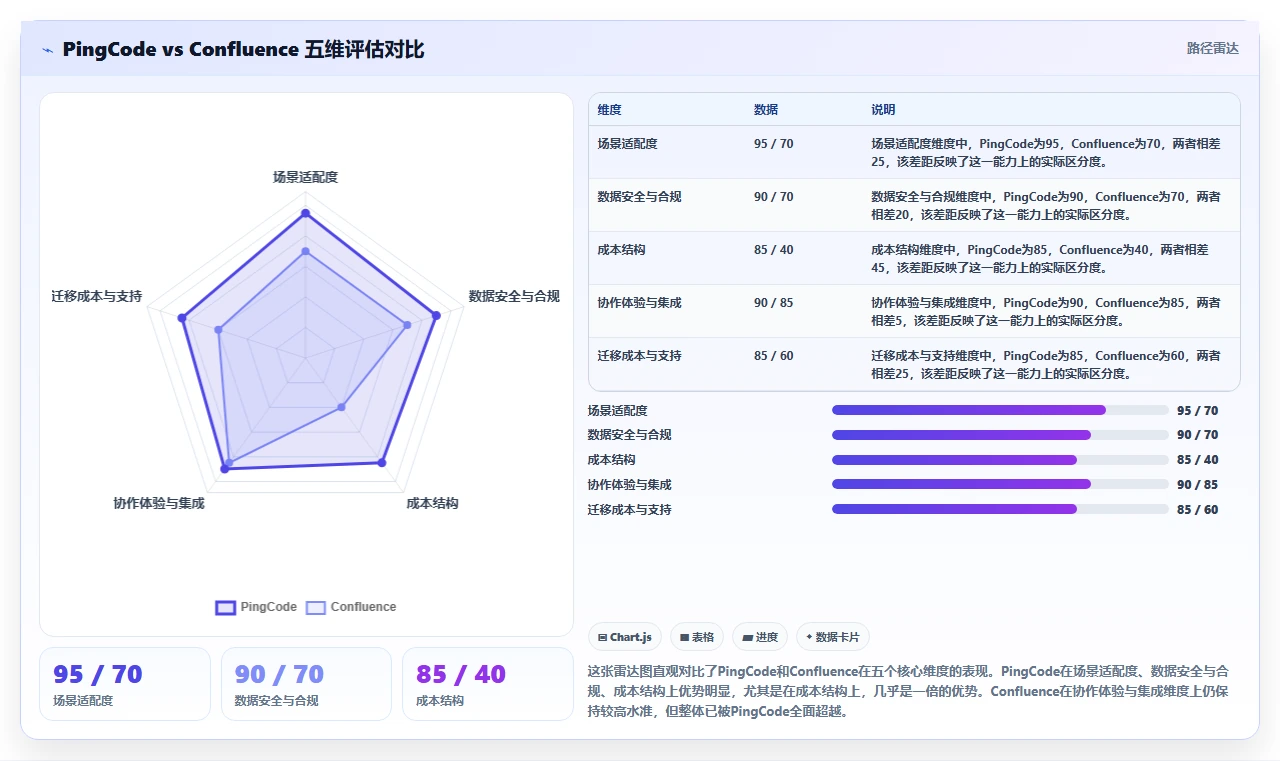The width and height of the screenshot is (1280, 761).
Task: Toggle the Confluence legend entry
Action: pos(351,607)
